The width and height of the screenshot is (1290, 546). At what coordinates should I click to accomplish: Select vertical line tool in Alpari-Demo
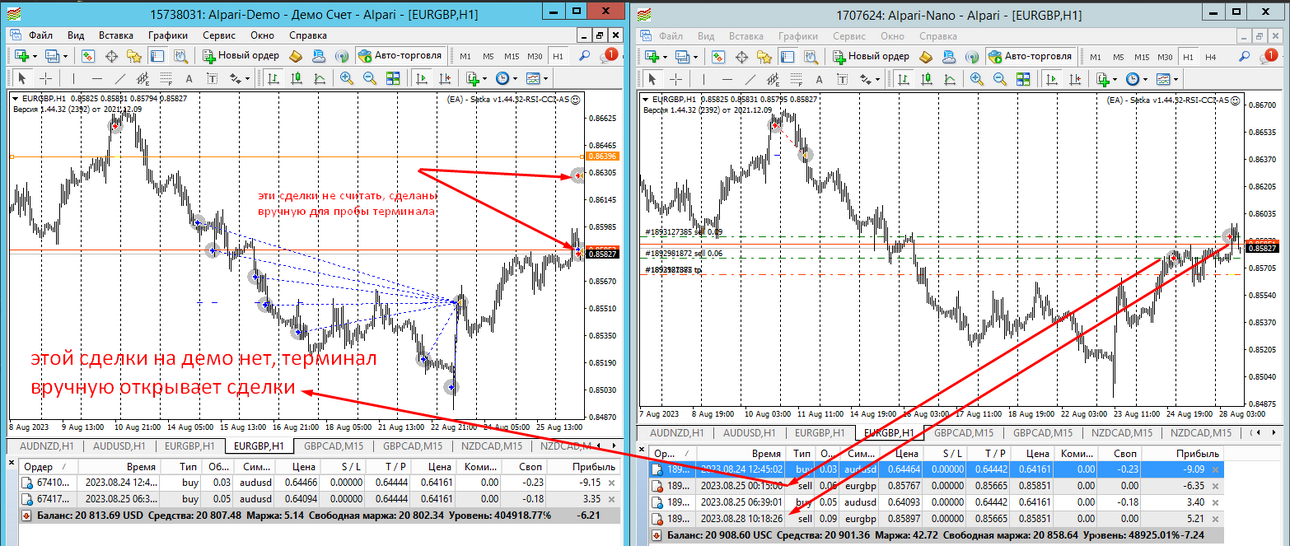(x=73, y=79)
